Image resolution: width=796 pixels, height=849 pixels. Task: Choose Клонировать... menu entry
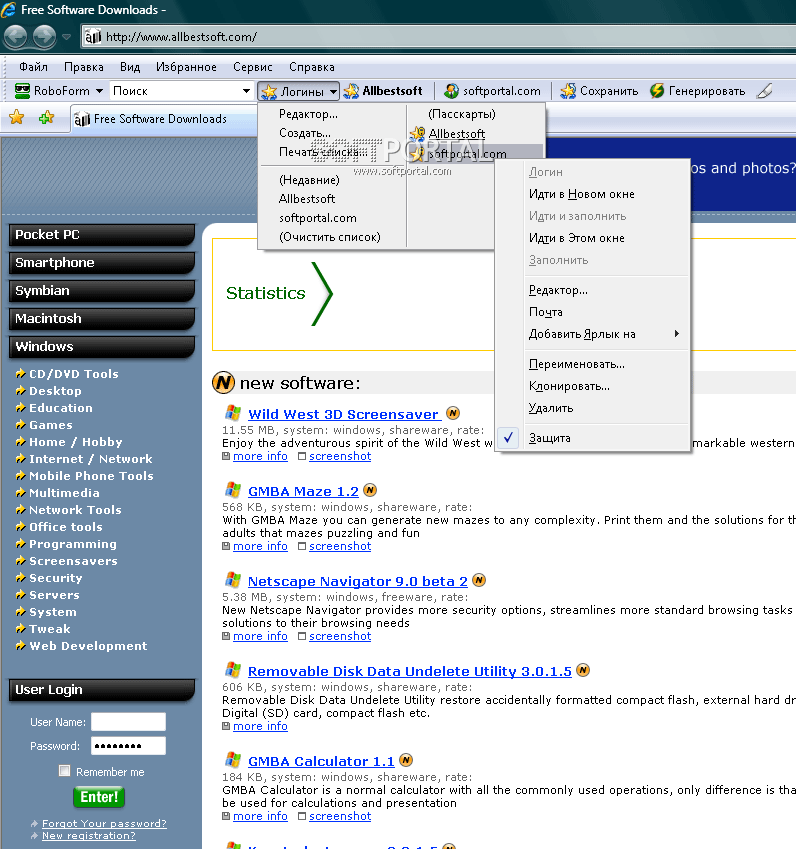click(x=569, y=387)
